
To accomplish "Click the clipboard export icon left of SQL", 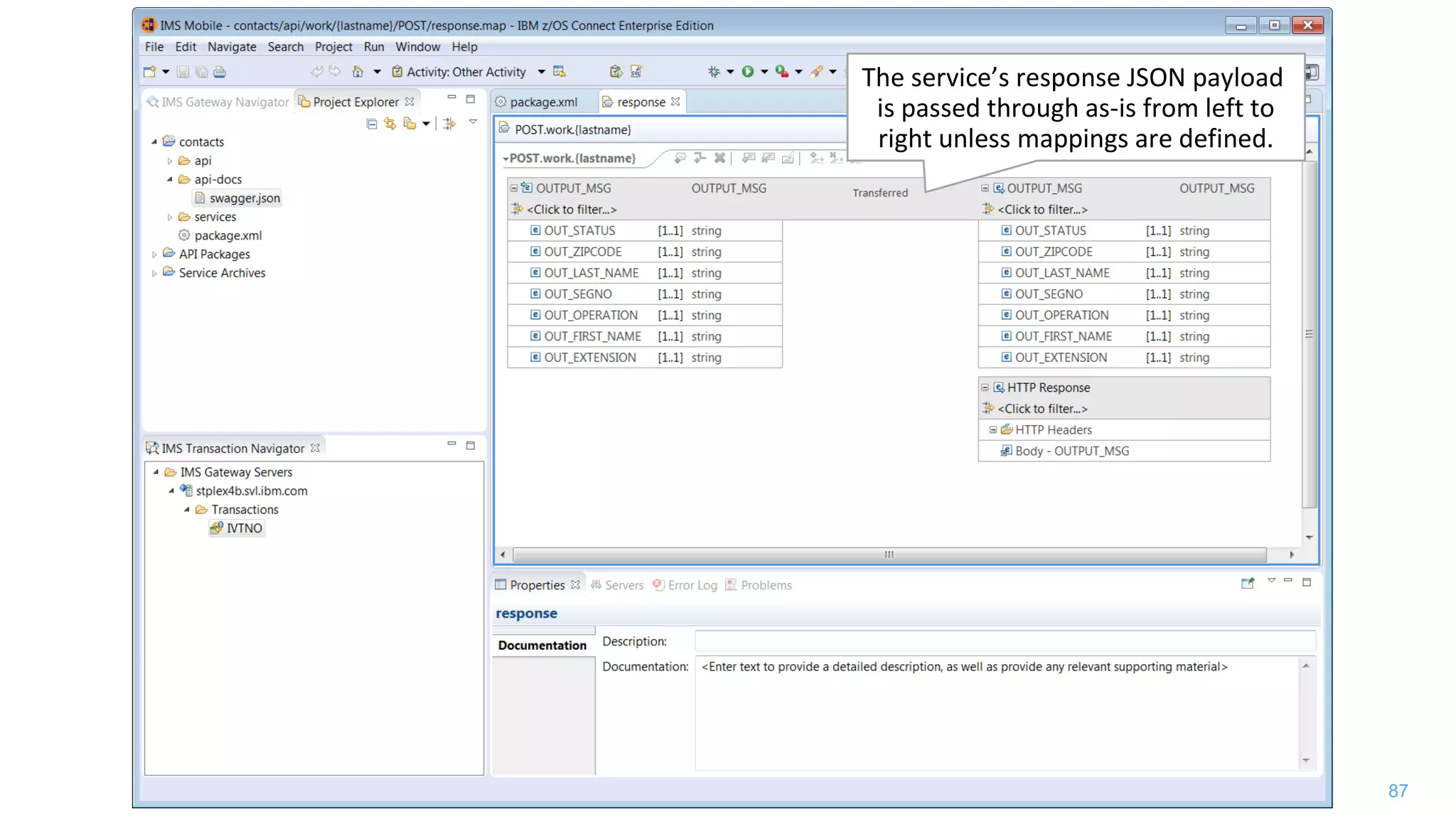I will [x=616, y=72].
